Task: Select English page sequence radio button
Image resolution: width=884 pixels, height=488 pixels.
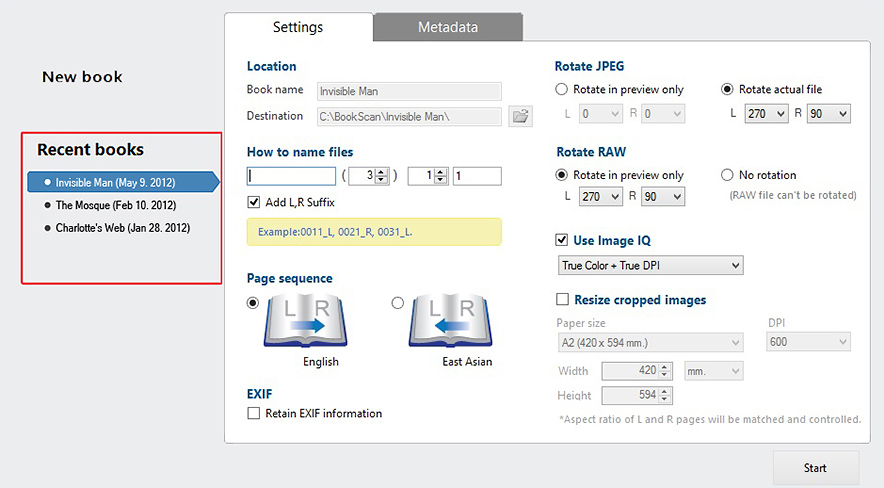Action: point(253,303)
